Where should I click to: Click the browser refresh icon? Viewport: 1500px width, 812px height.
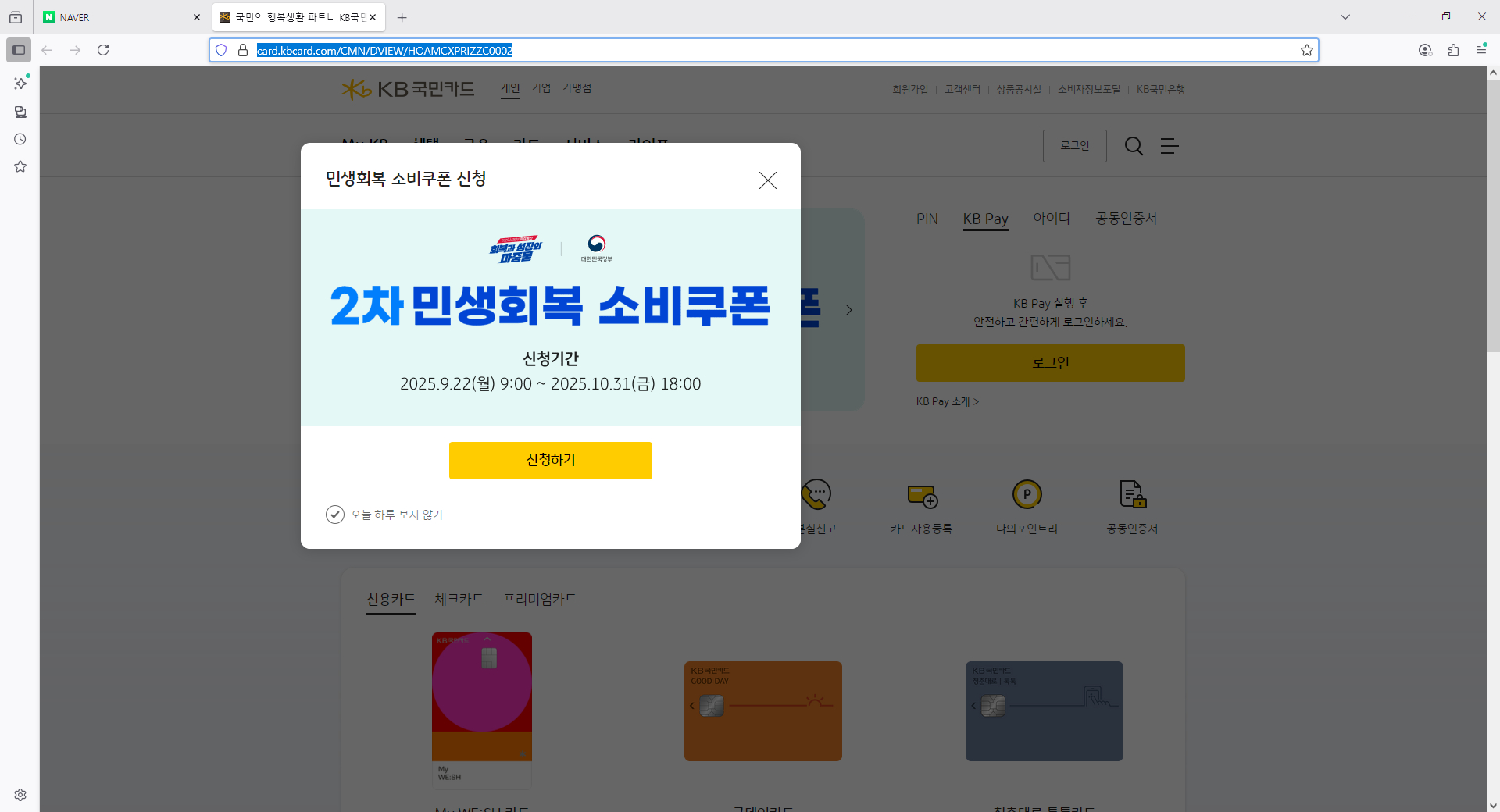pos(103,49)
